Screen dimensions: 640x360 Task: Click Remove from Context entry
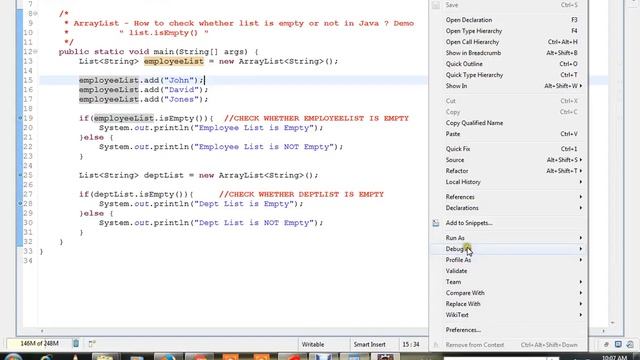pos(508,345)
